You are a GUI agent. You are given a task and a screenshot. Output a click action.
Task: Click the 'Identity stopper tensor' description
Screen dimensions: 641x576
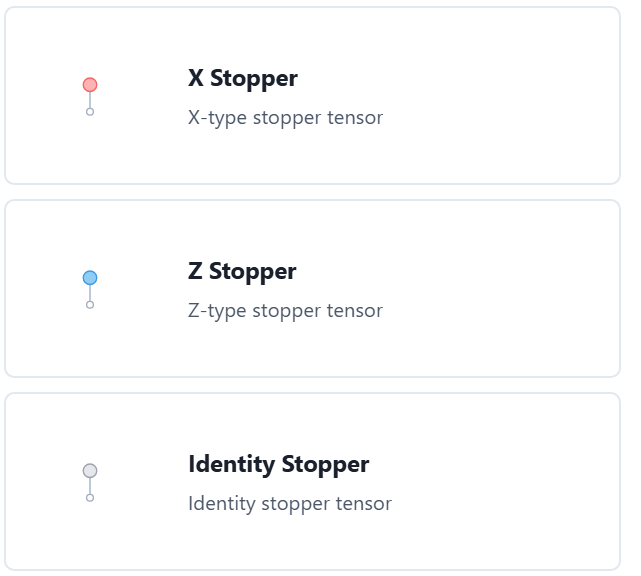290,503
